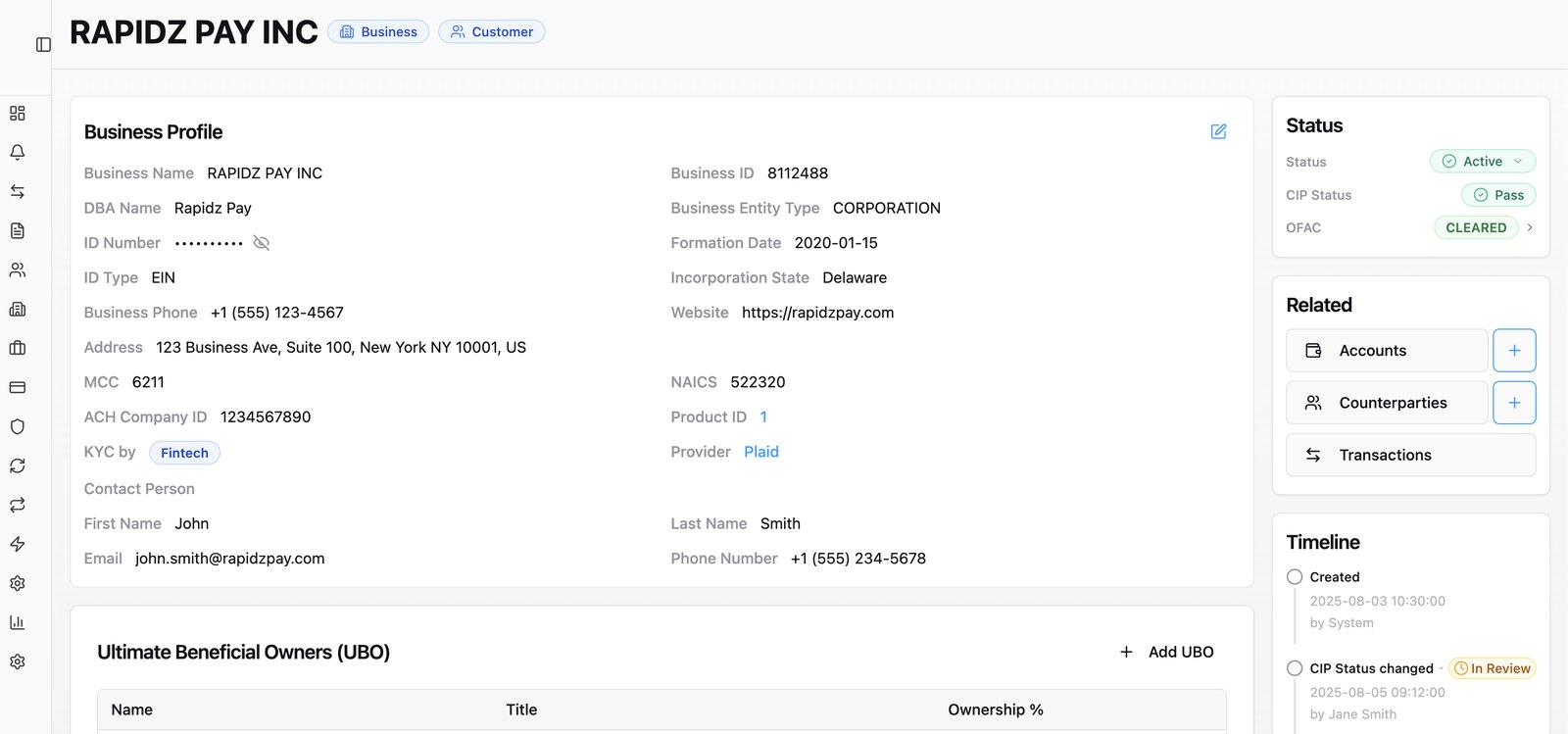Click the circular refresh arrows sidebar icon

pyautogui.click(x=18, y=466)
